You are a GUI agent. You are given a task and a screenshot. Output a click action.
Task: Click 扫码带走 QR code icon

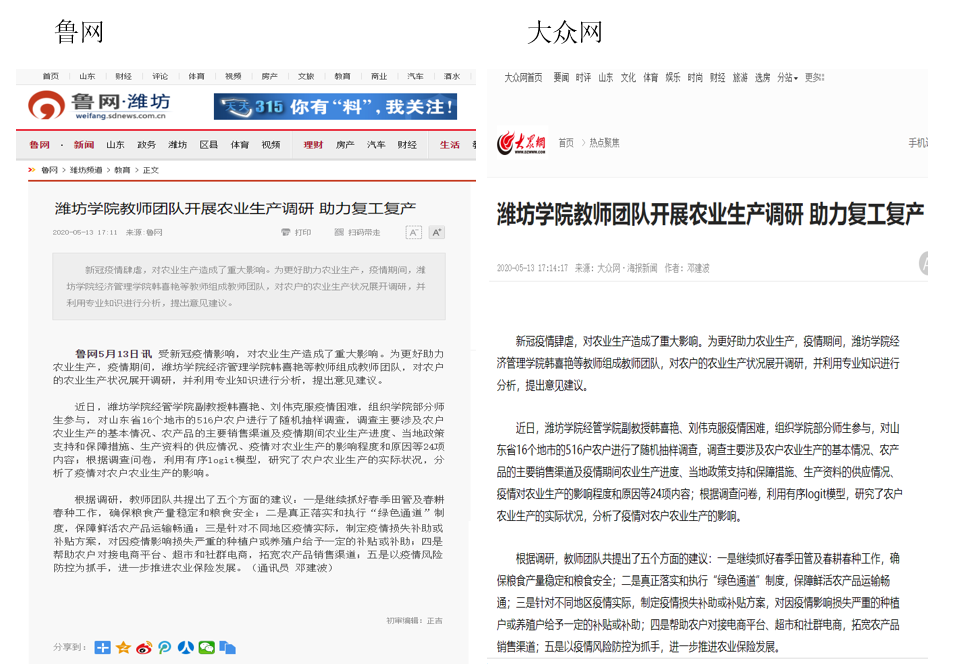[x=358, y=232]
